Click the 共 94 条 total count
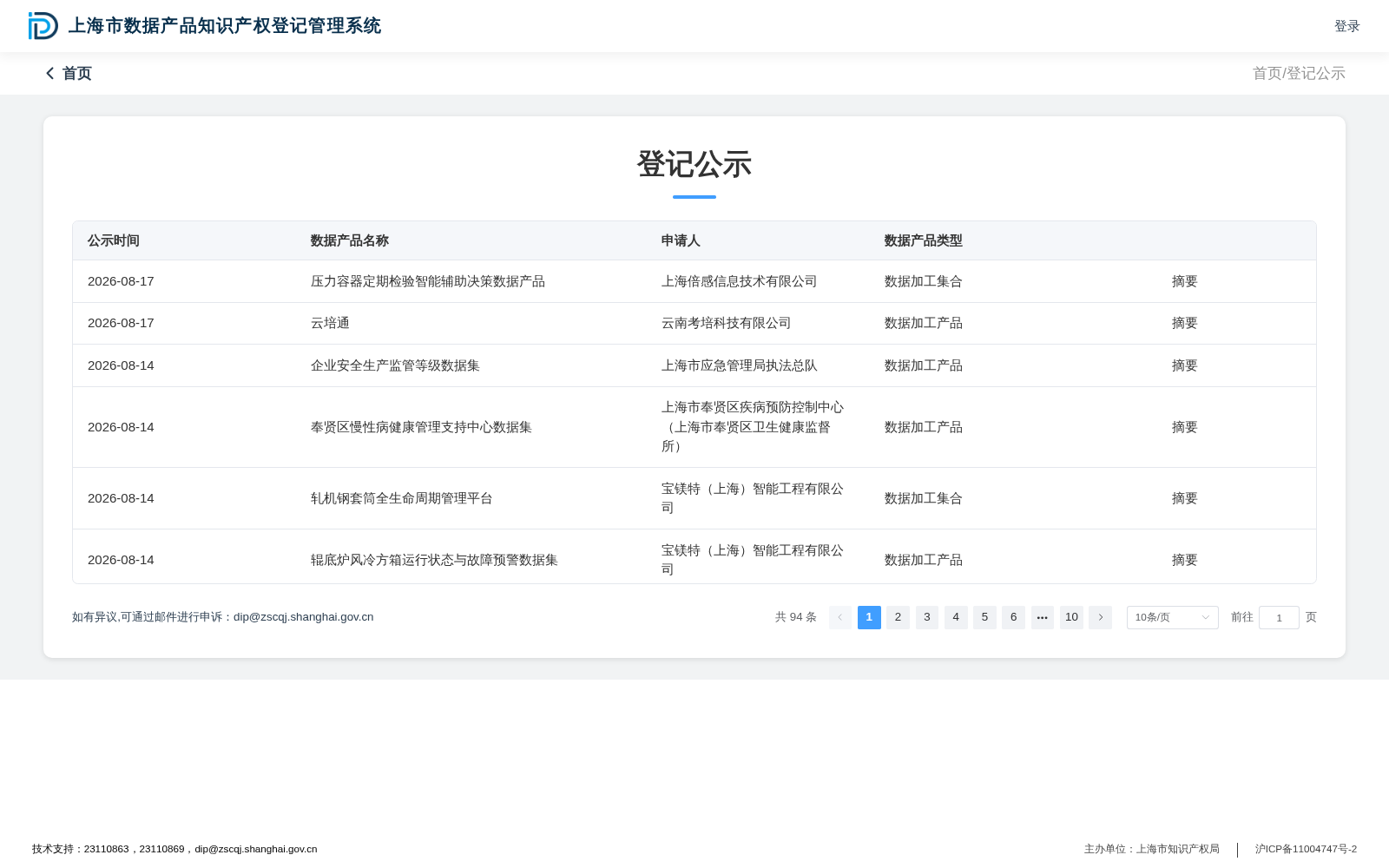 796,617
